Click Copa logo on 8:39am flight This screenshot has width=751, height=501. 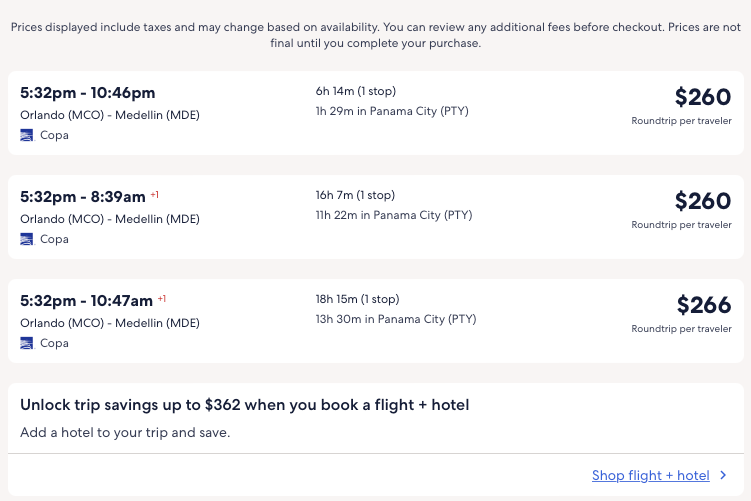pyautogui.click(x=27, y=239)
